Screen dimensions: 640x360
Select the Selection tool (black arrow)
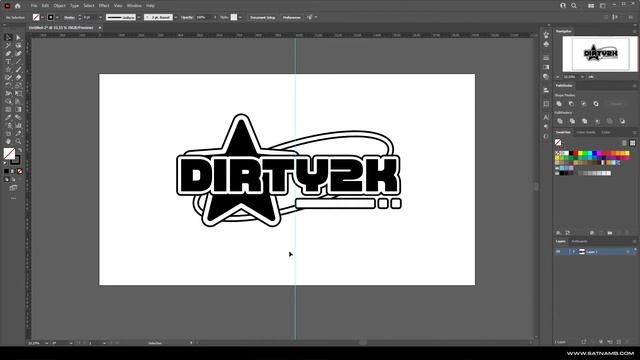(8, 37)
